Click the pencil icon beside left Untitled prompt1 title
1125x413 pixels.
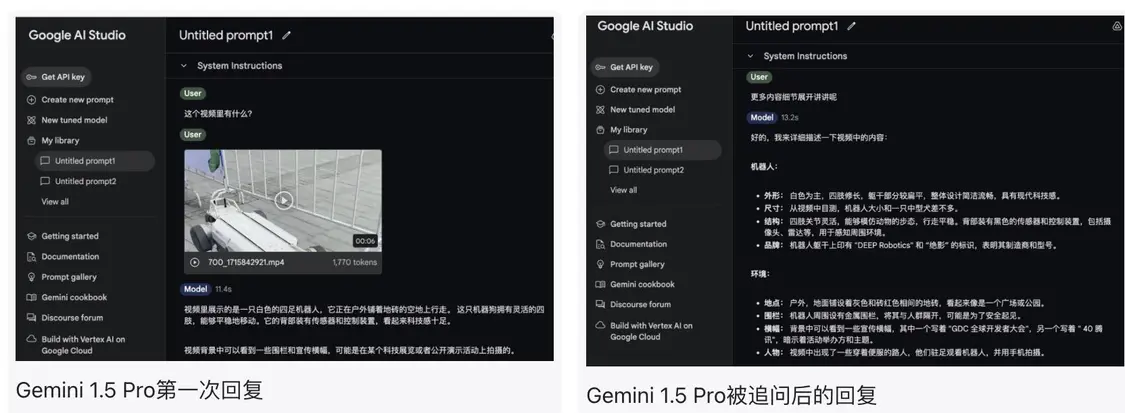pyautogui.click(x=287, y=35)
